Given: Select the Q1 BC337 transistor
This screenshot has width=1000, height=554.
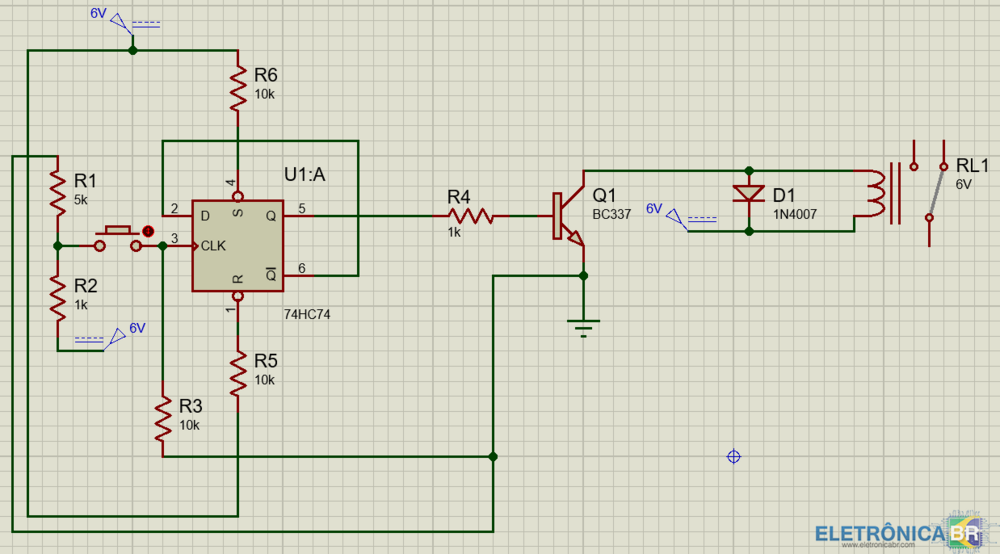Looking at the screenshot, I should point(569,216).
